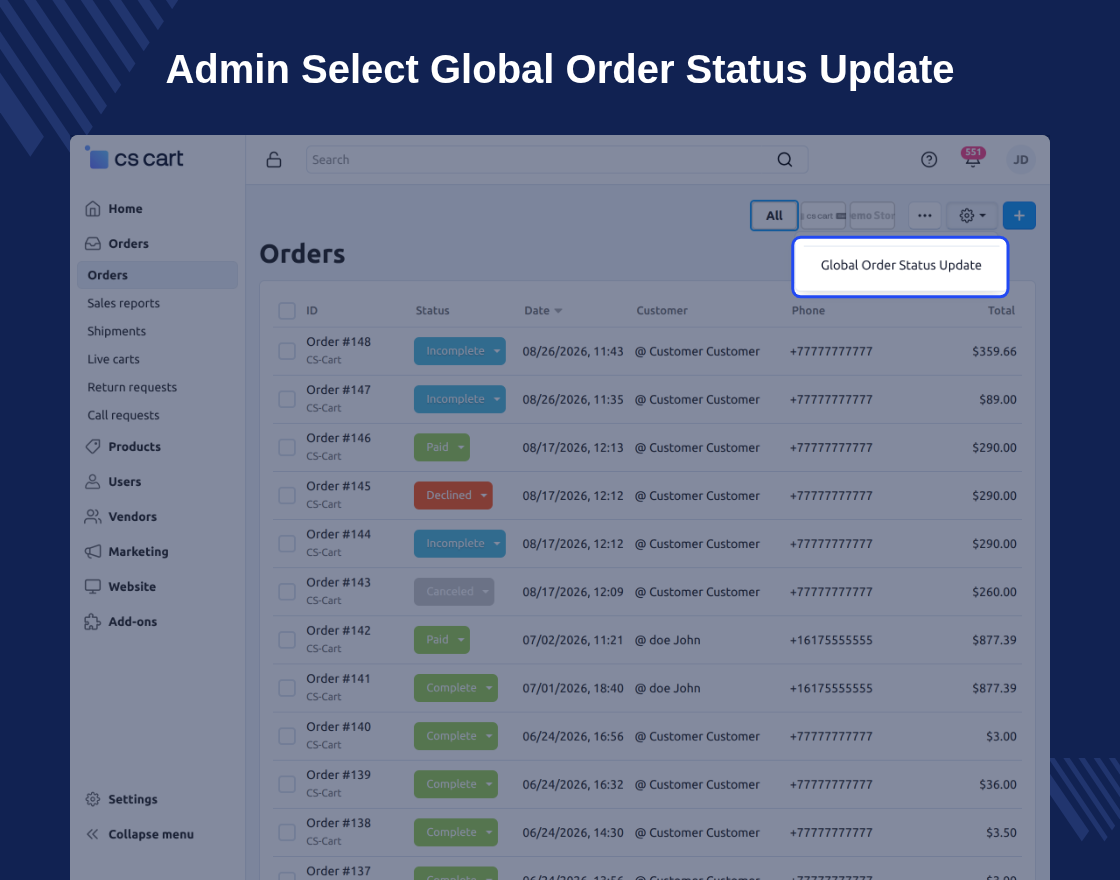
Task: Click the three dots more actions button
Action: tap(924, 216)
